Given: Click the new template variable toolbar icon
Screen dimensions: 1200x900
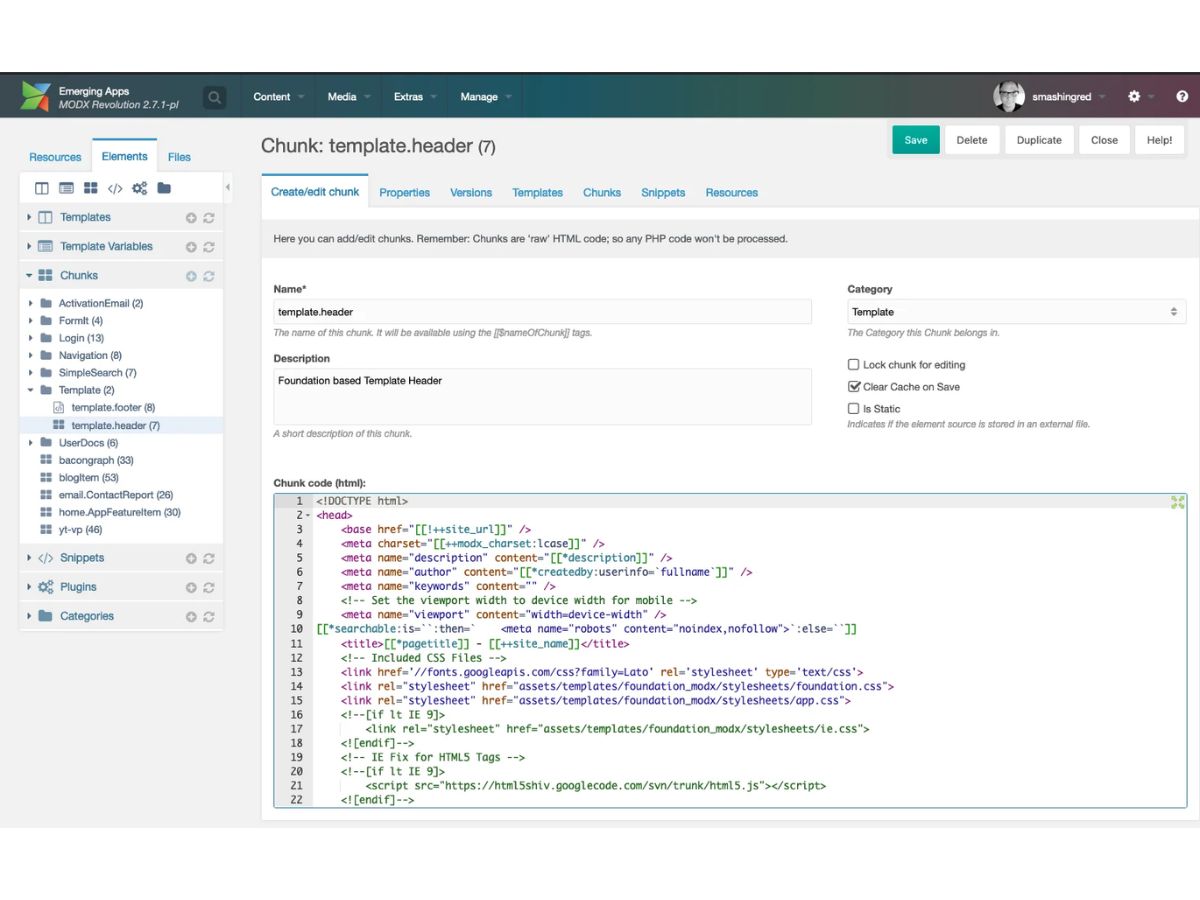Looking at the screenshot, I should pyautogui.click(x=66, y=188).
